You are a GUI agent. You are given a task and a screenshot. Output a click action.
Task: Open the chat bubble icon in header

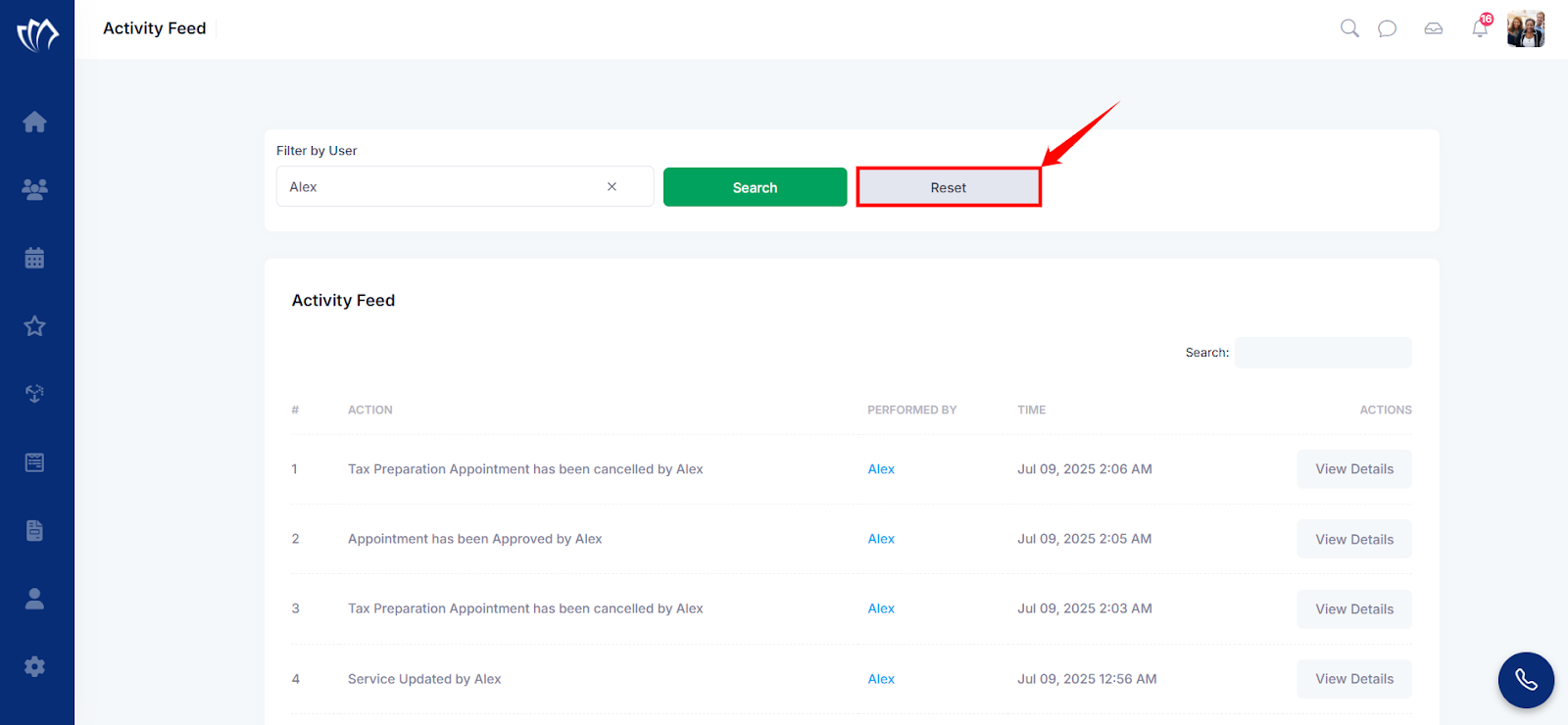(1387, 28)
